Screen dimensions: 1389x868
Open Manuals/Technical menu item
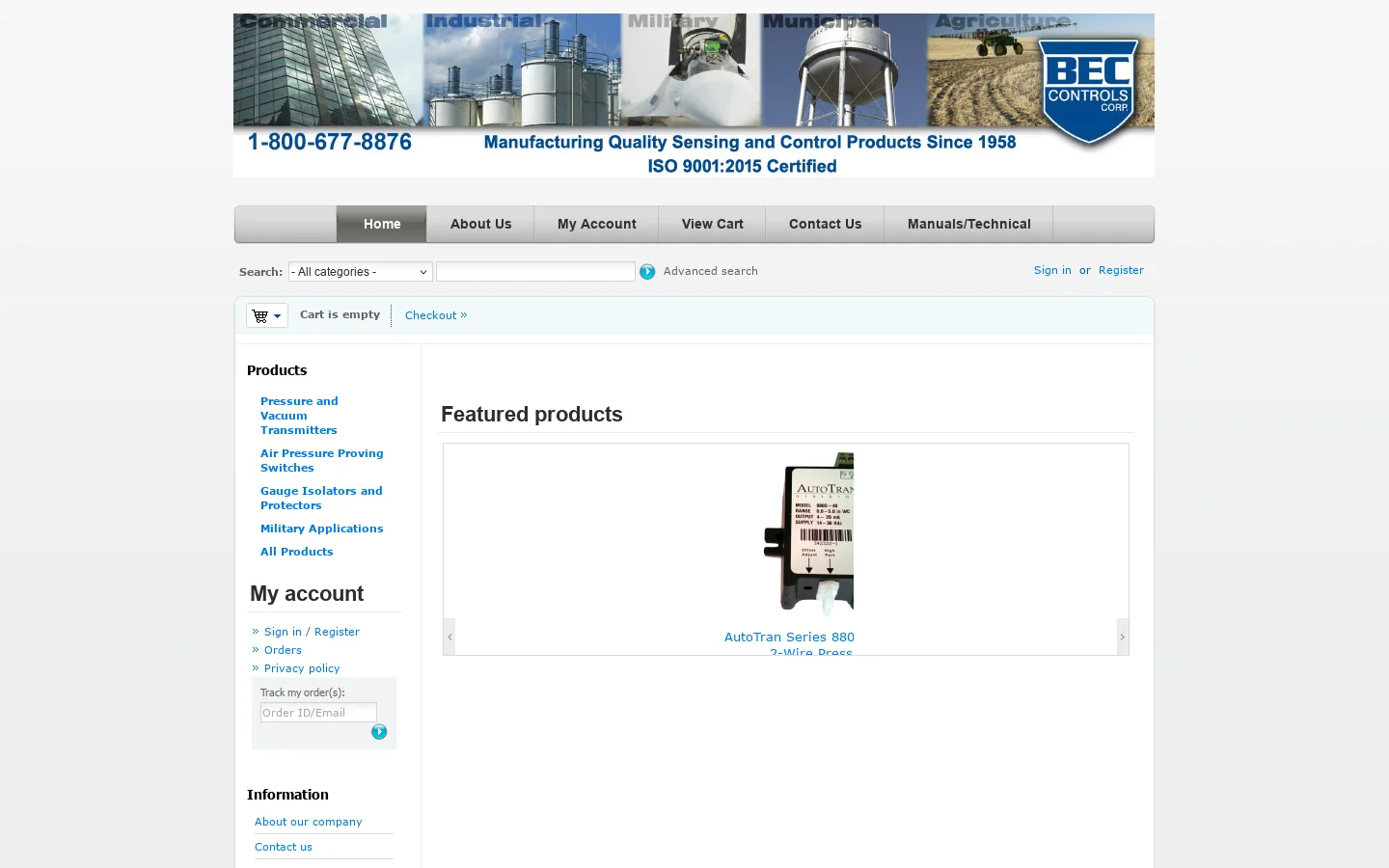[968, 224]
